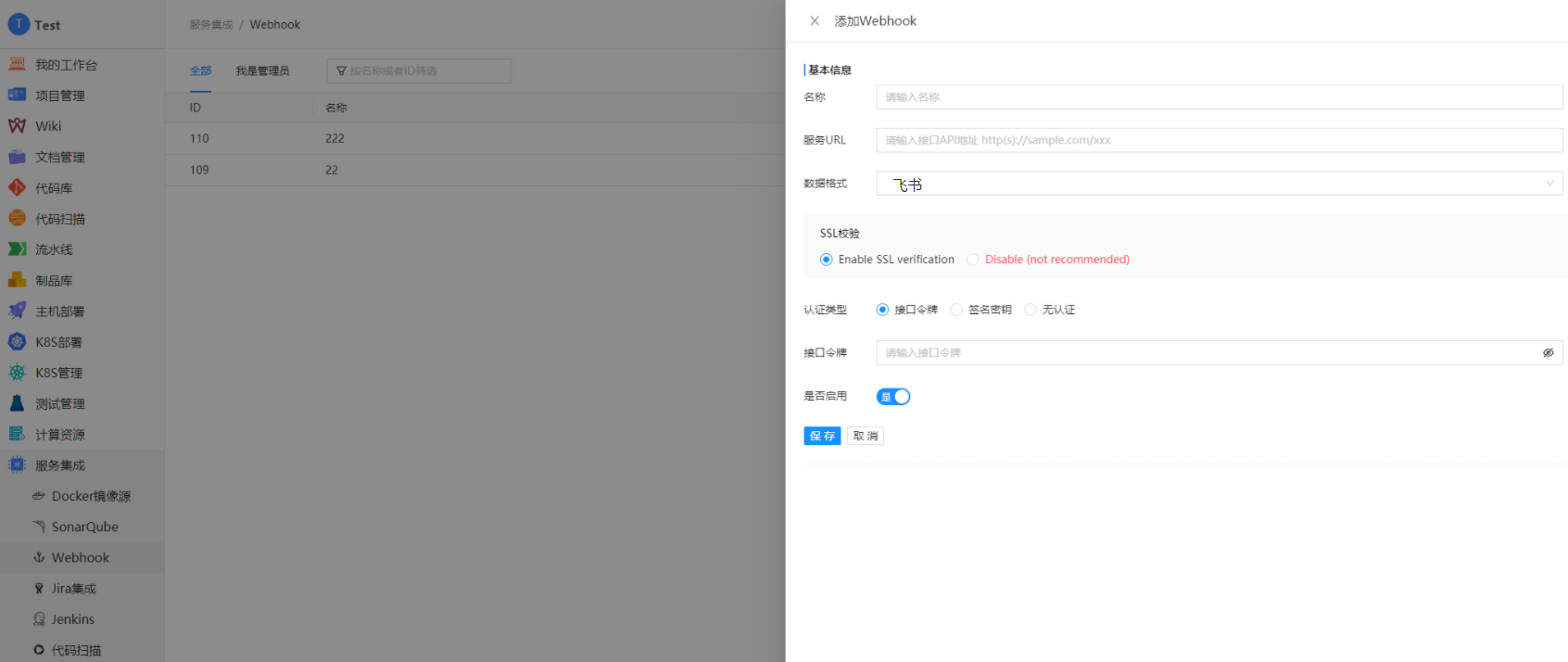Open 流水线 pipeline icon in sidebar
Screen dimensions: 1568x662
click(x=17, y=249)
